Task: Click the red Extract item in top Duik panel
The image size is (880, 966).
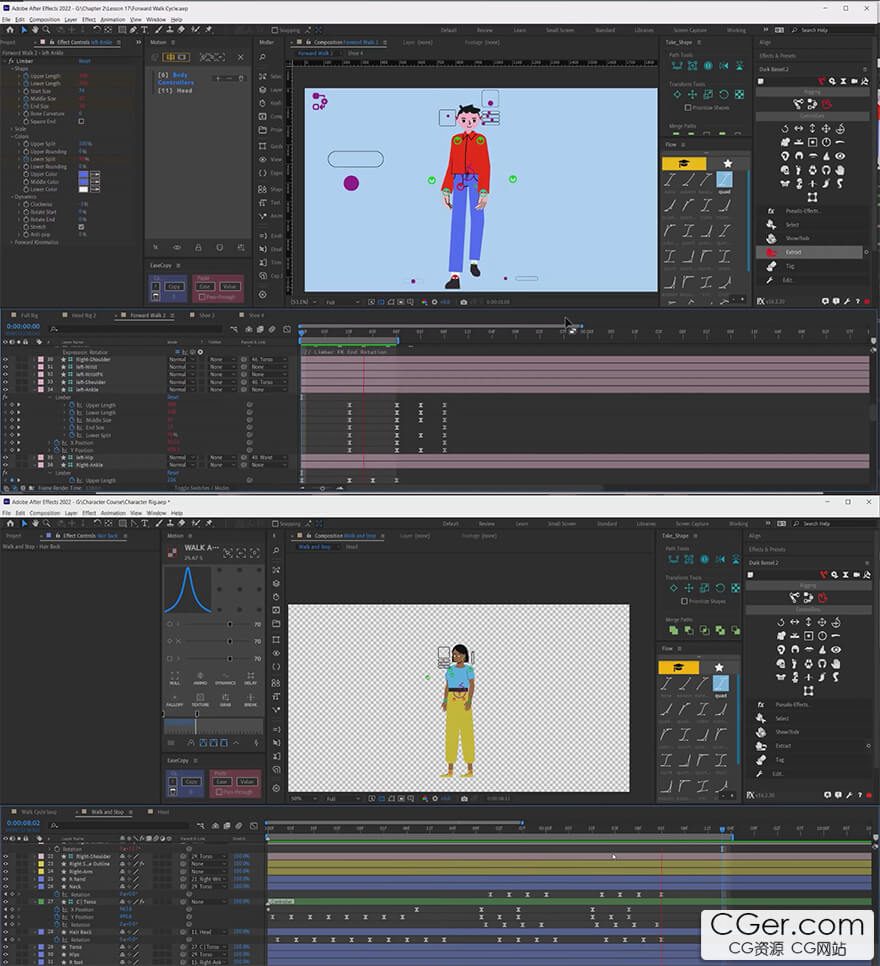Action: (793, 252)
